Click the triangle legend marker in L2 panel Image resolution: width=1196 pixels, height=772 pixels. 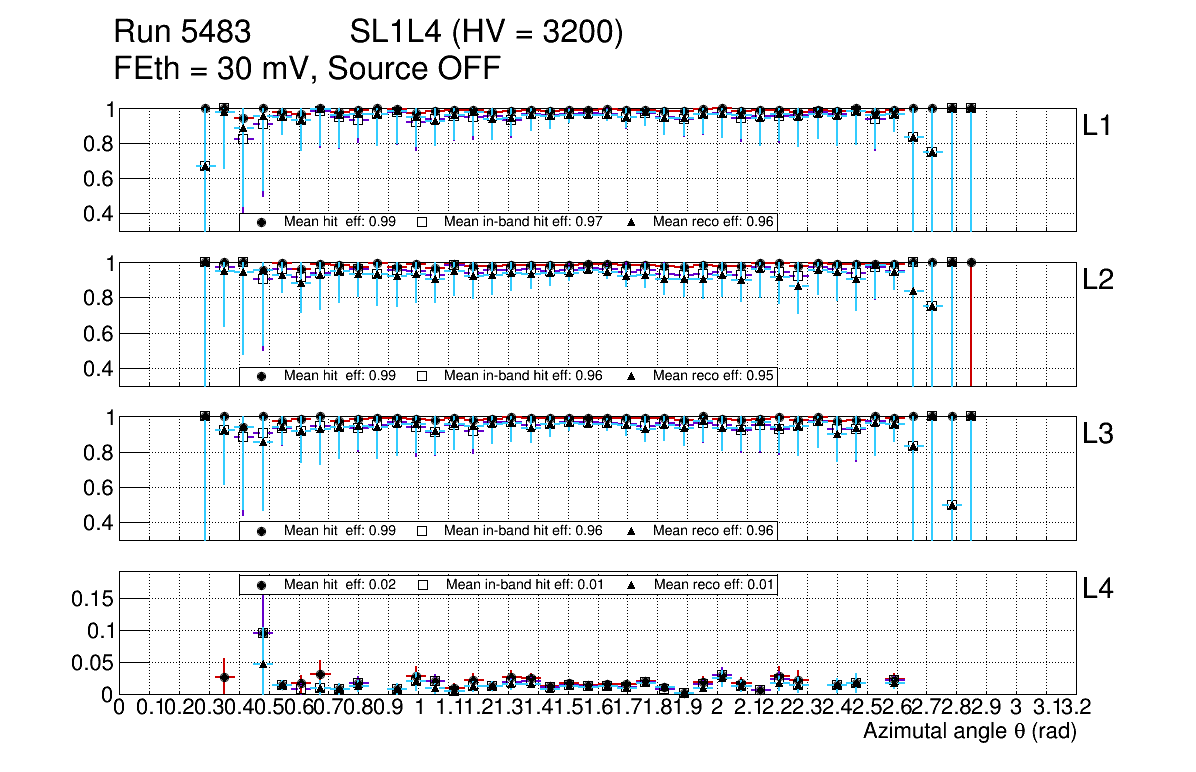631,376
